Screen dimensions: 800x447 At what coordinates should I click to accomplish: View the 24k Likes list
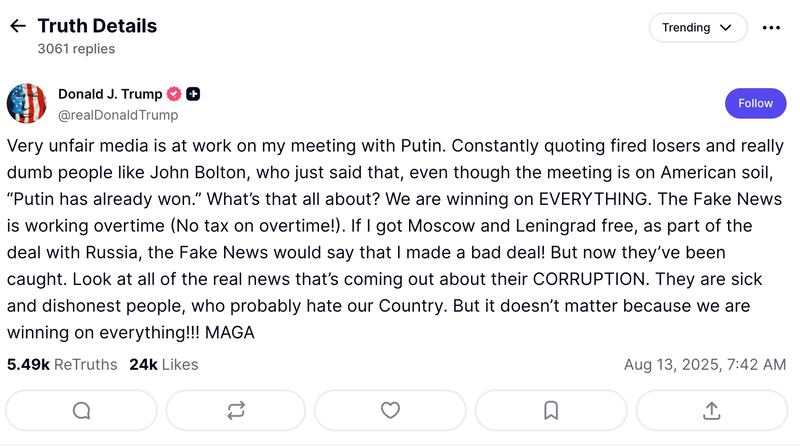[x=164, y=364]
